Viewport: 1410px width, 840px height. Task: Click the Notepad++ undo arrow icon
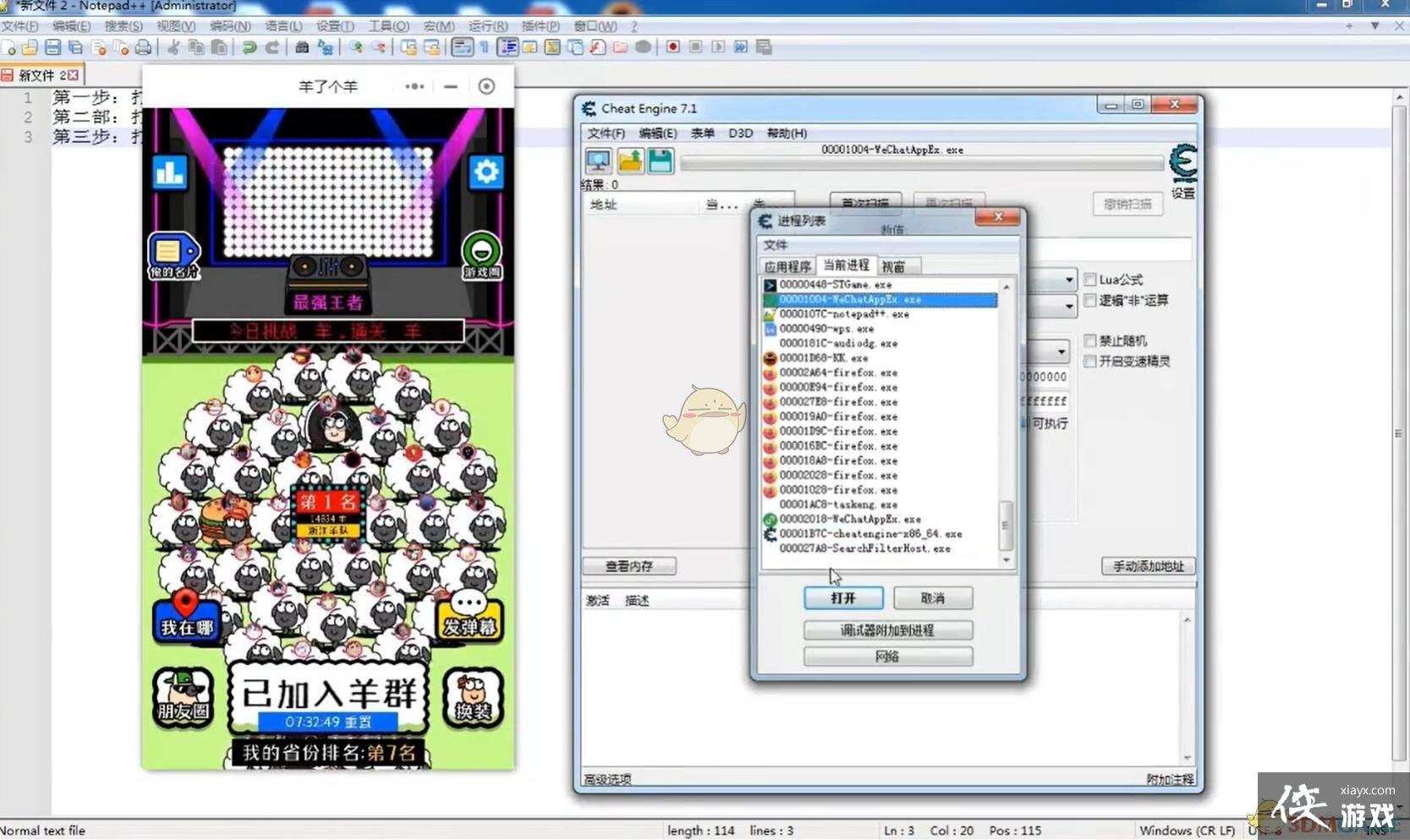249,47
